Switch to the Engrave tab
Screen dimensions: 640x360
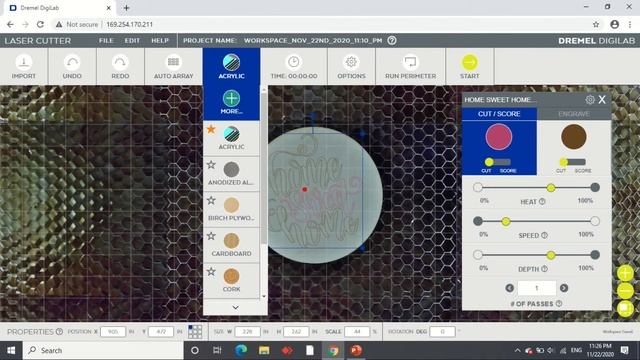(574, 114)
